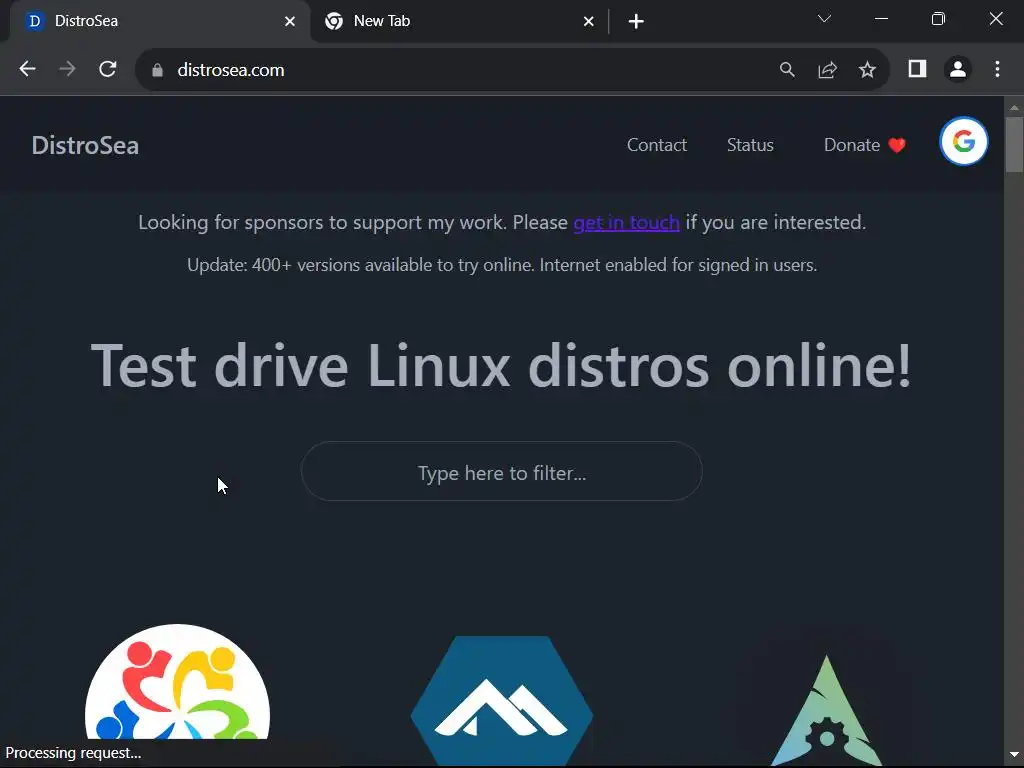This screenshot has width=1024, height=768.
Task: Focus the 'Type here to filter...' field
Action: point(502,472)
